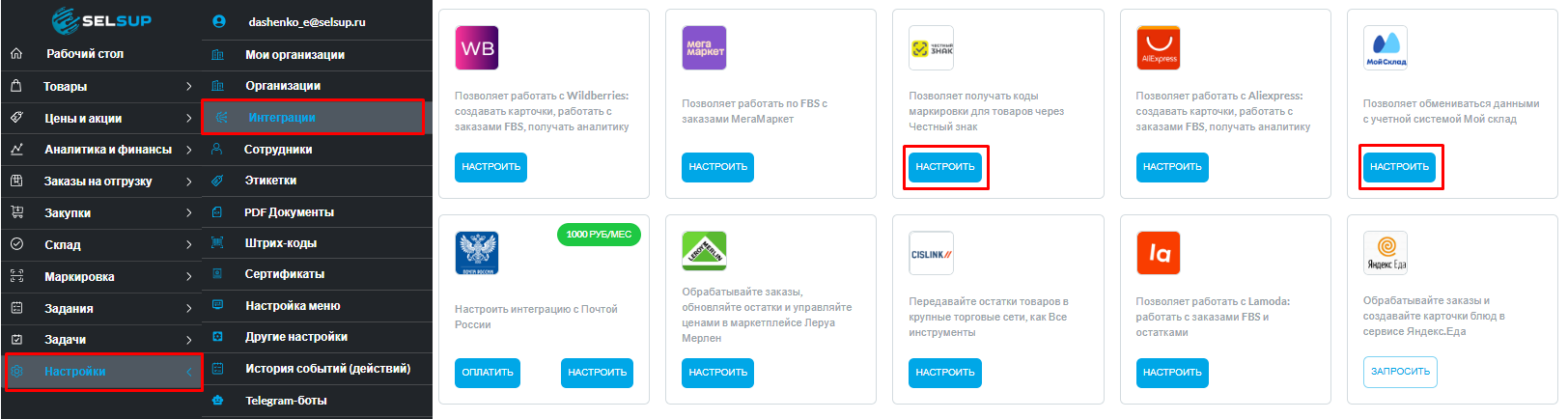Click the Leroy Merlin logo icon
This screenshot has width=1568, height=419.
click(705, 251)
